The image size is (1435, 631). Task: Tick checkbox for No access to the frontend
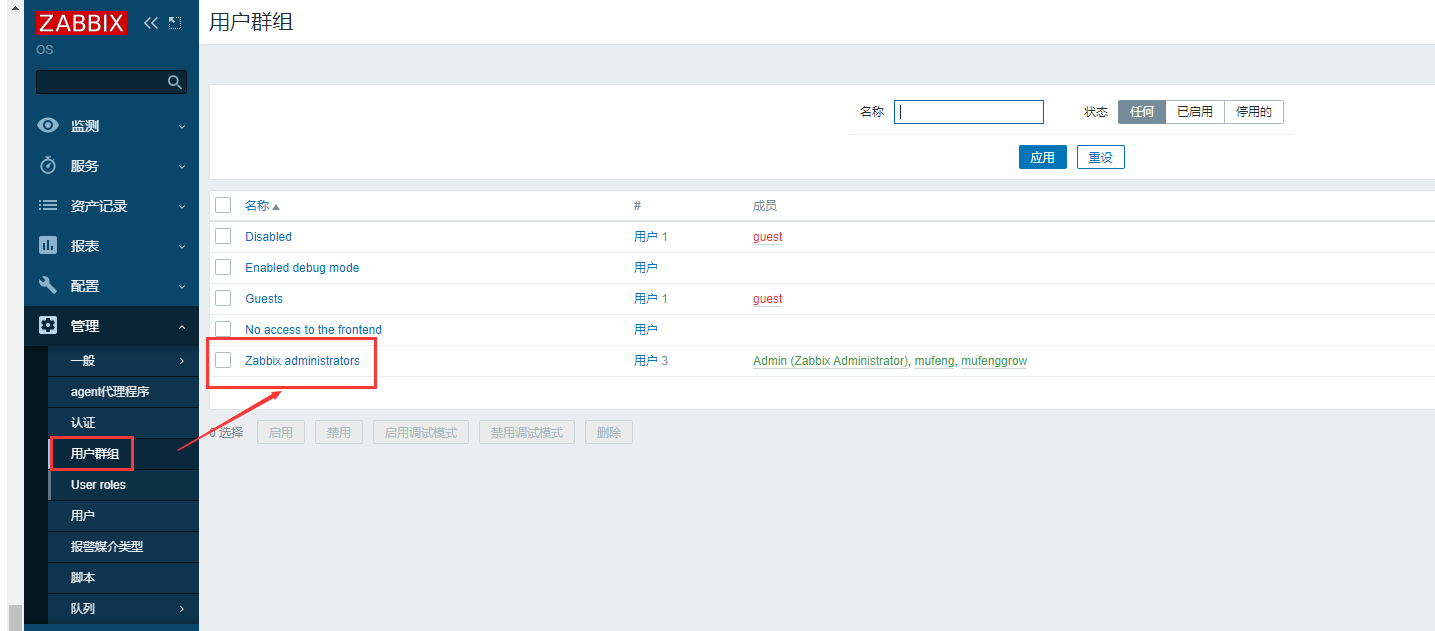tap(223, 329)
